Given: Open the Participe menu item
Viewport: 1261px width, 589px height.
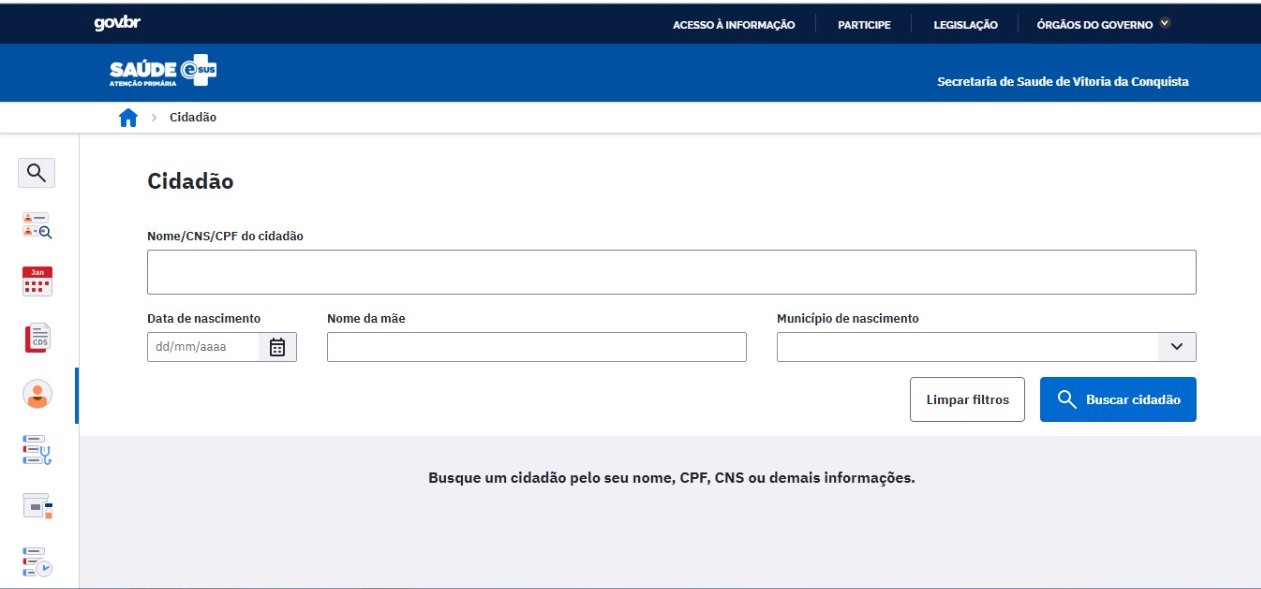Looking at the screenshot, I should (x=864, y=24).
